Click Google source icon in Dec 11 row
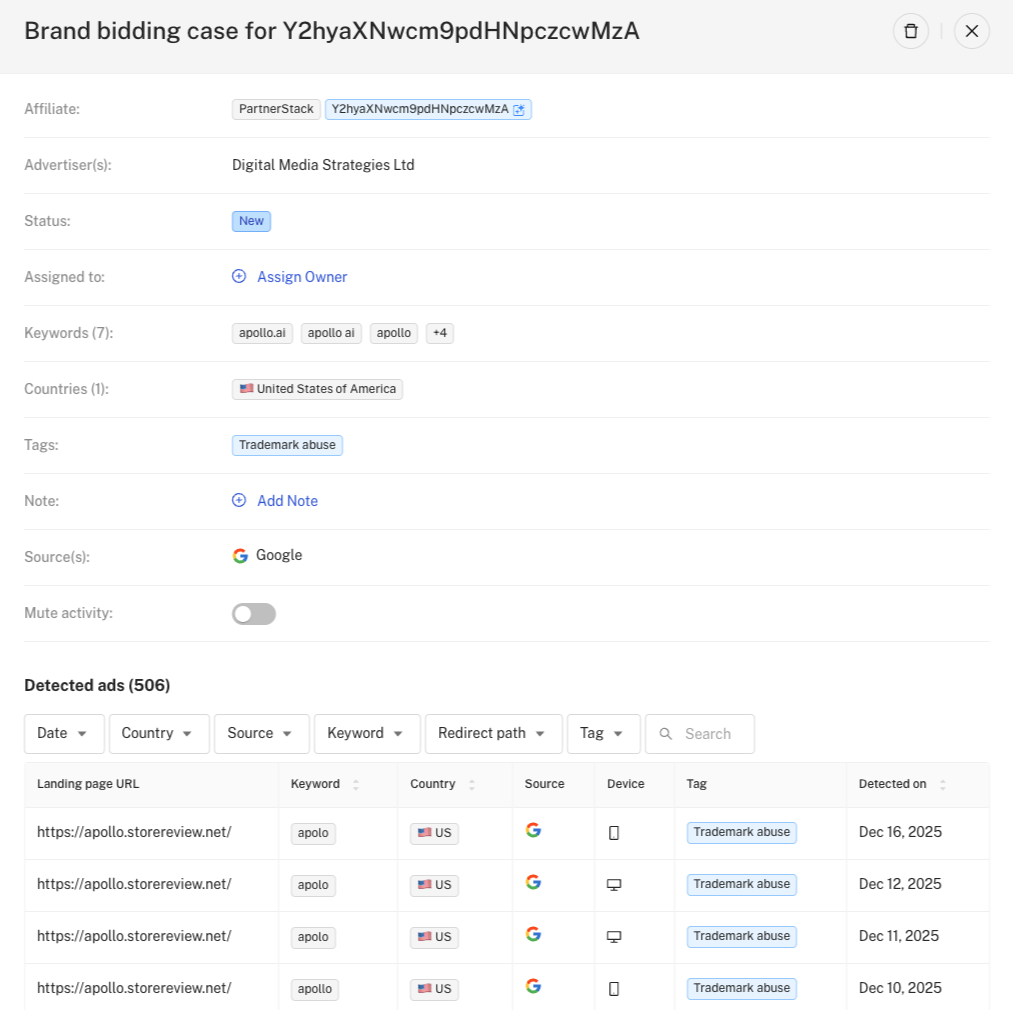The image size is (1013, 1010). tap(533, 934)
